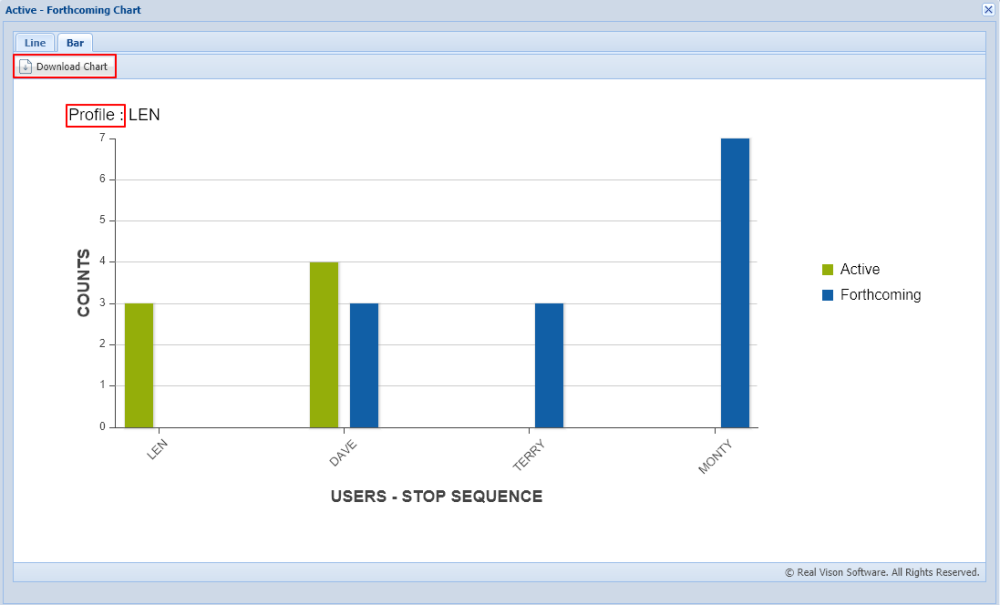
Task: Toggle the Forthcoming series legend label
Action: point(880,295)
